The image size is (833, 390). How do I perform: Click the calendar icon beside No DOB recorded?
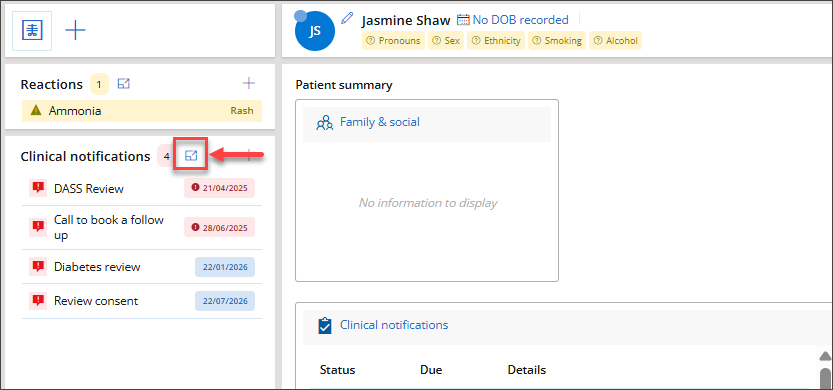pos(464,20)
